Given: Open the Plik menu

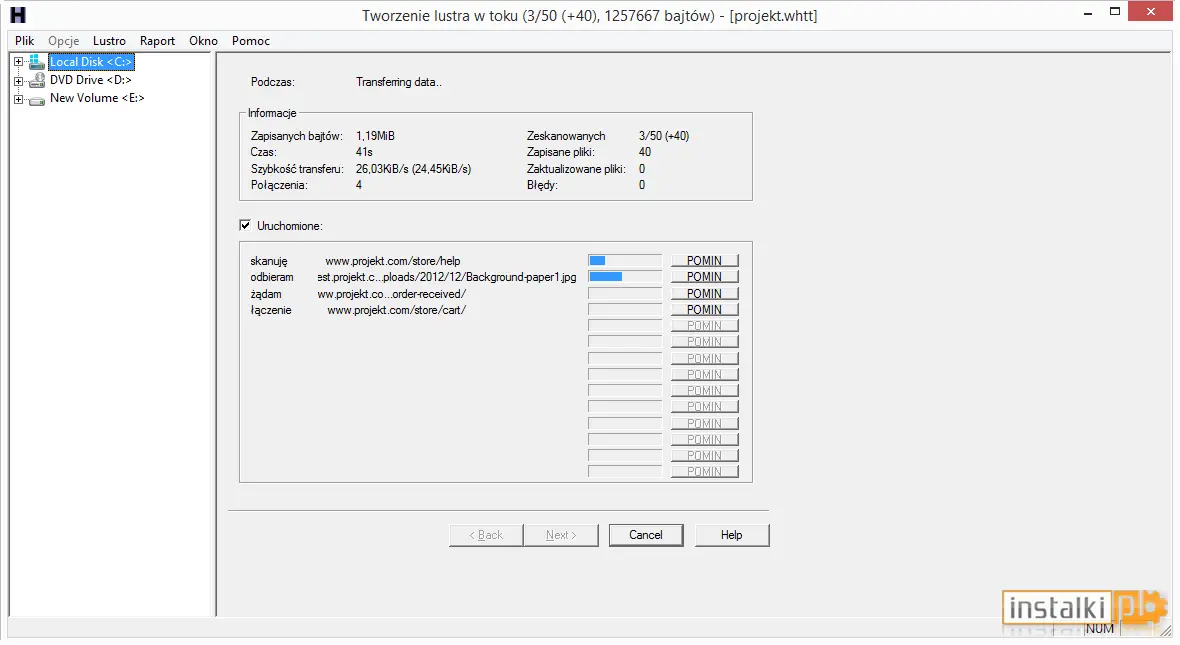Looking at the screenshot, I should click(25, 41).
